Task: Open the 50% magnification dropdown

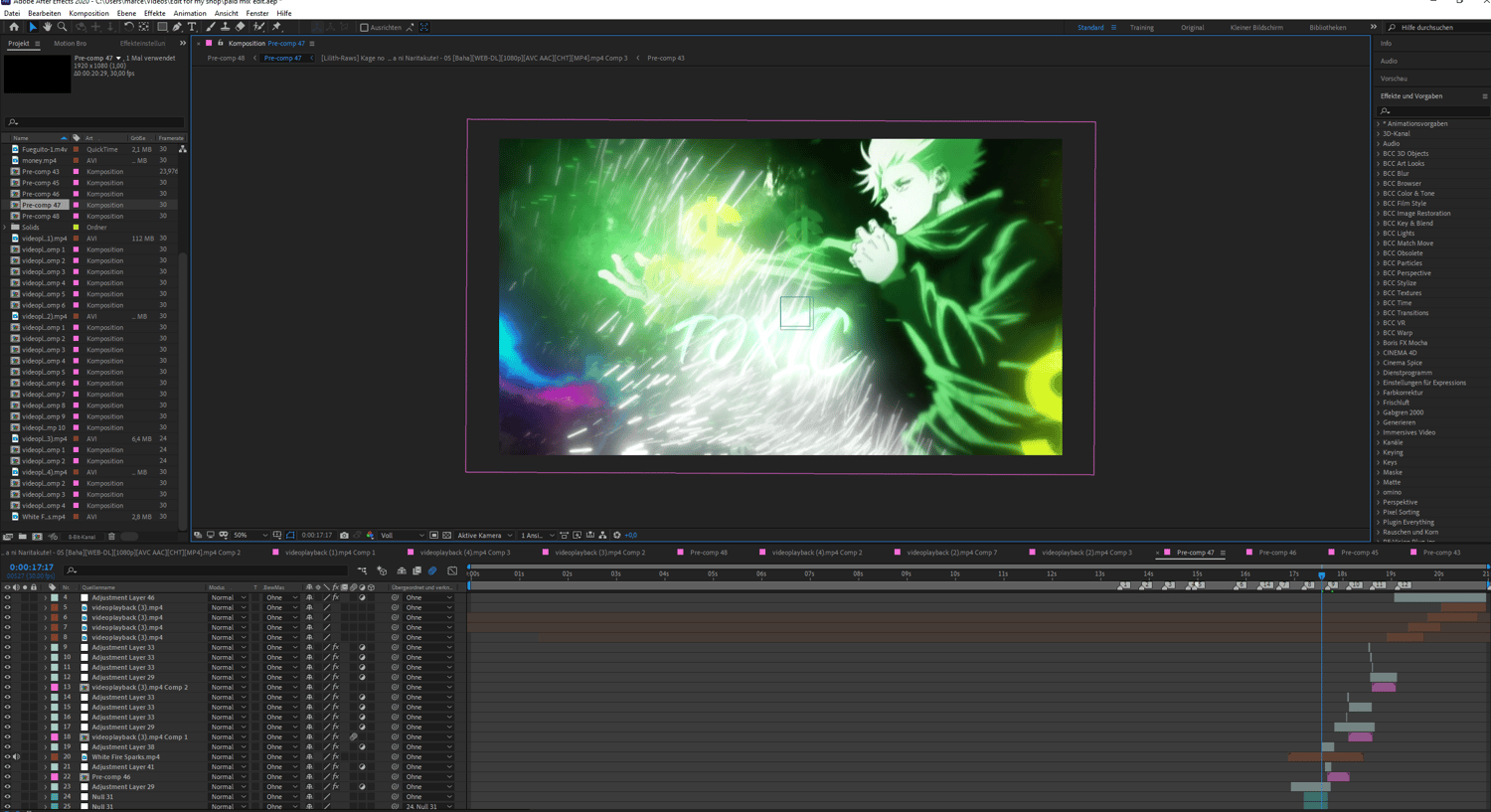Action: (x=249, y=535)
